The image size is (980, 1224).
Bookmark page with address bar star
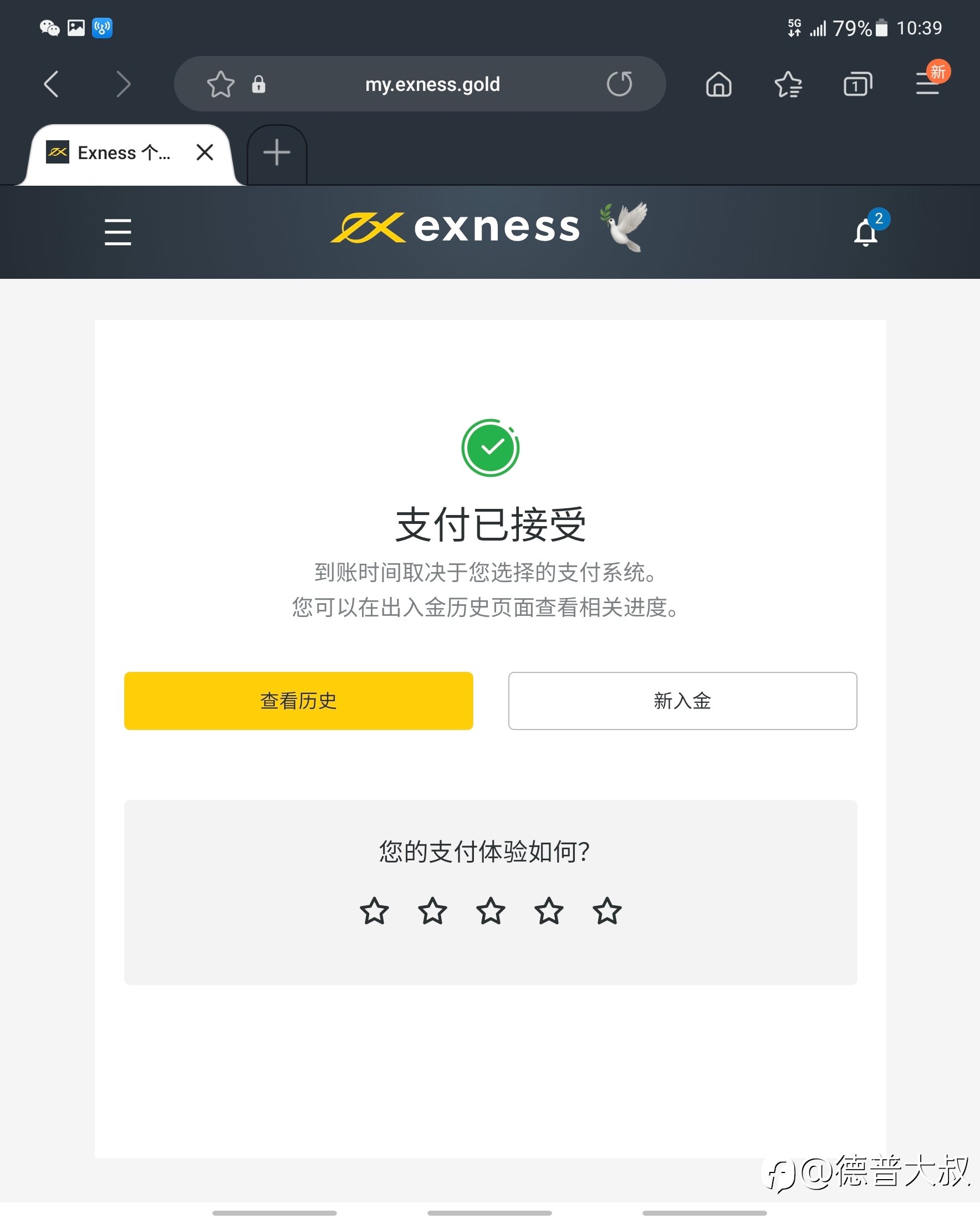point(220,84)
